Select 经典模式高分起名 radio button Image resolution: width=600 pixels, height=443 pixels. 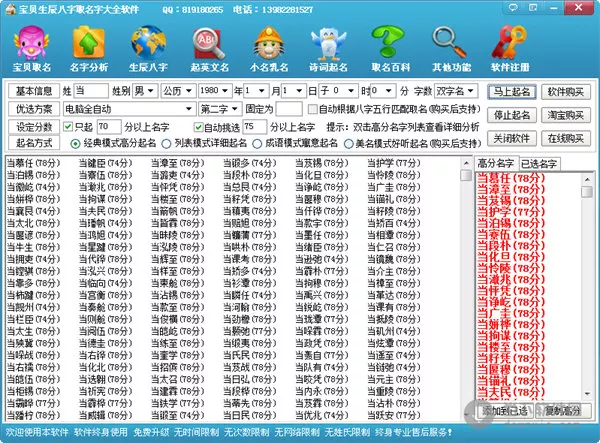click(x=75, y=143)
